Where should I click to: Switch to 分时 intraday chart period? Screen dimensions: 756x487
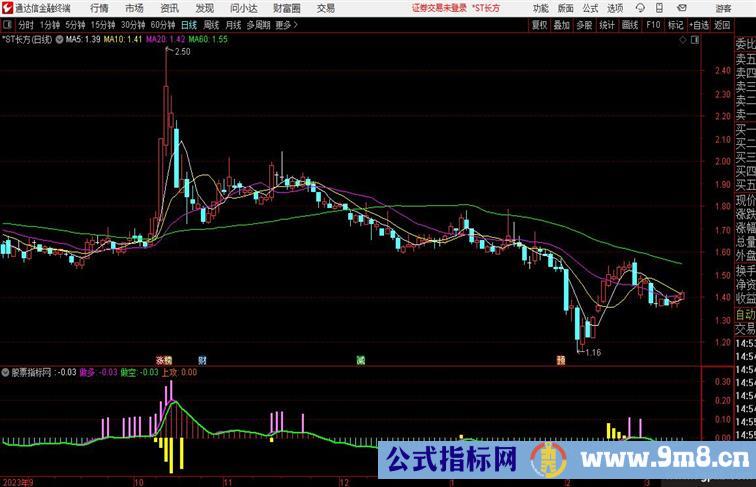[x=26, y=25]
